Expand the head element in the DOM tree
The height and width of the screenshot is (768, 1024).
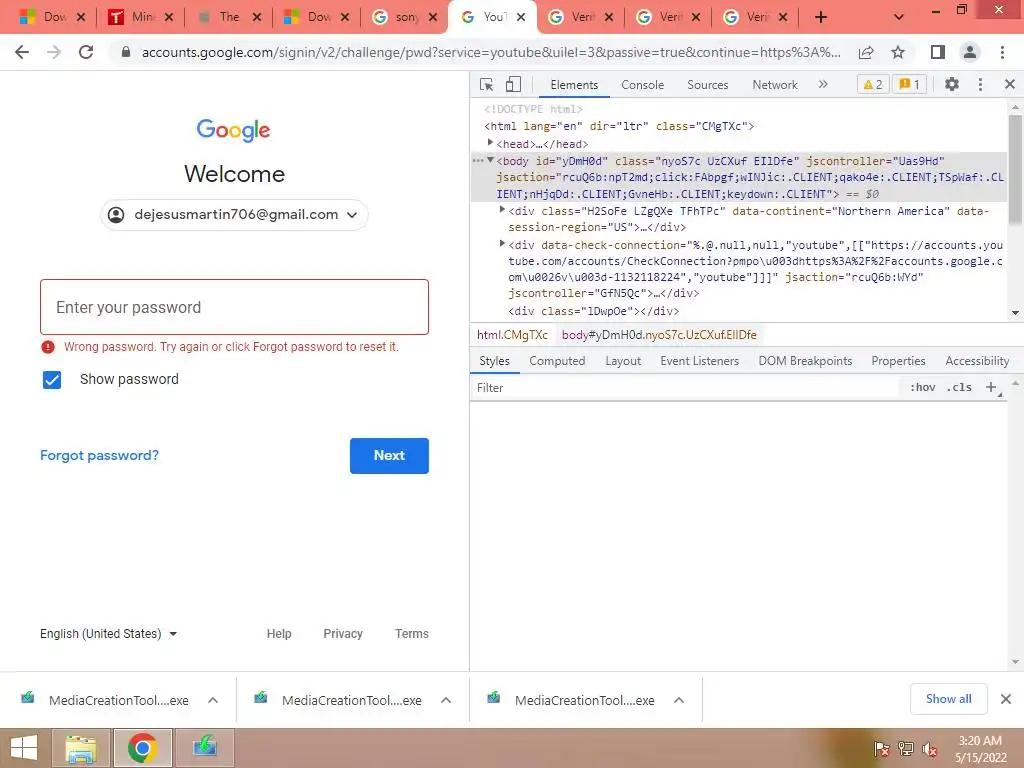(490, 142)
